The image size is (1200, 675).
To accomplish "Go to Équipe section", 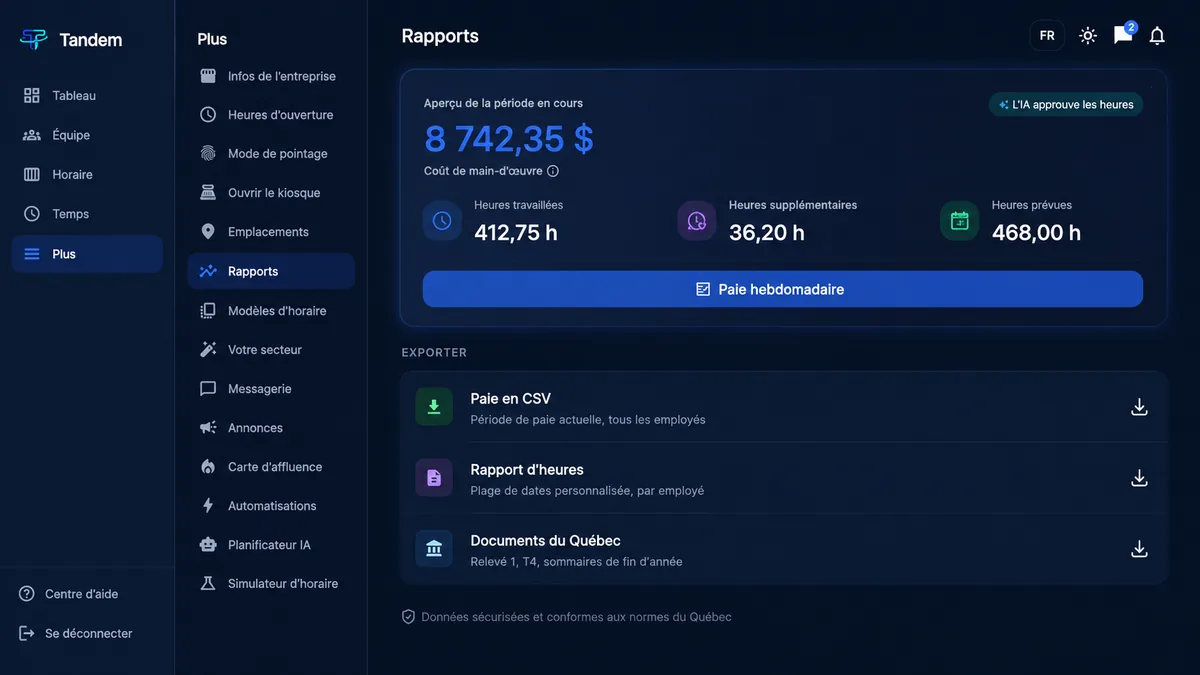I will pyautogui.click(x=87, y=135).
